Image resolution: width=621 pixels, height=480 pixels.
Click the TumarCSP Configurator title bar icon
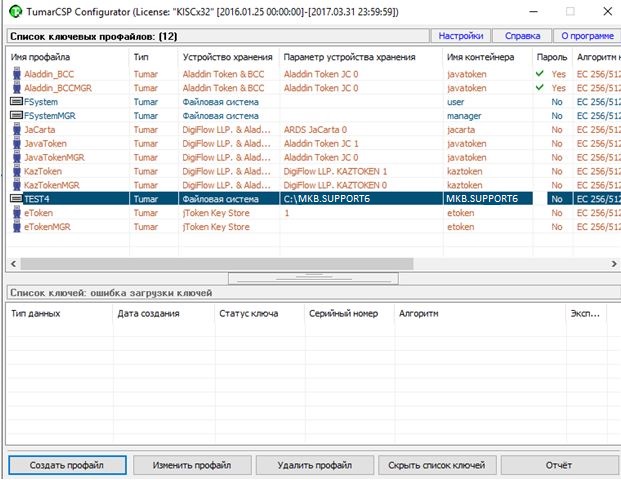pos(14,12)
